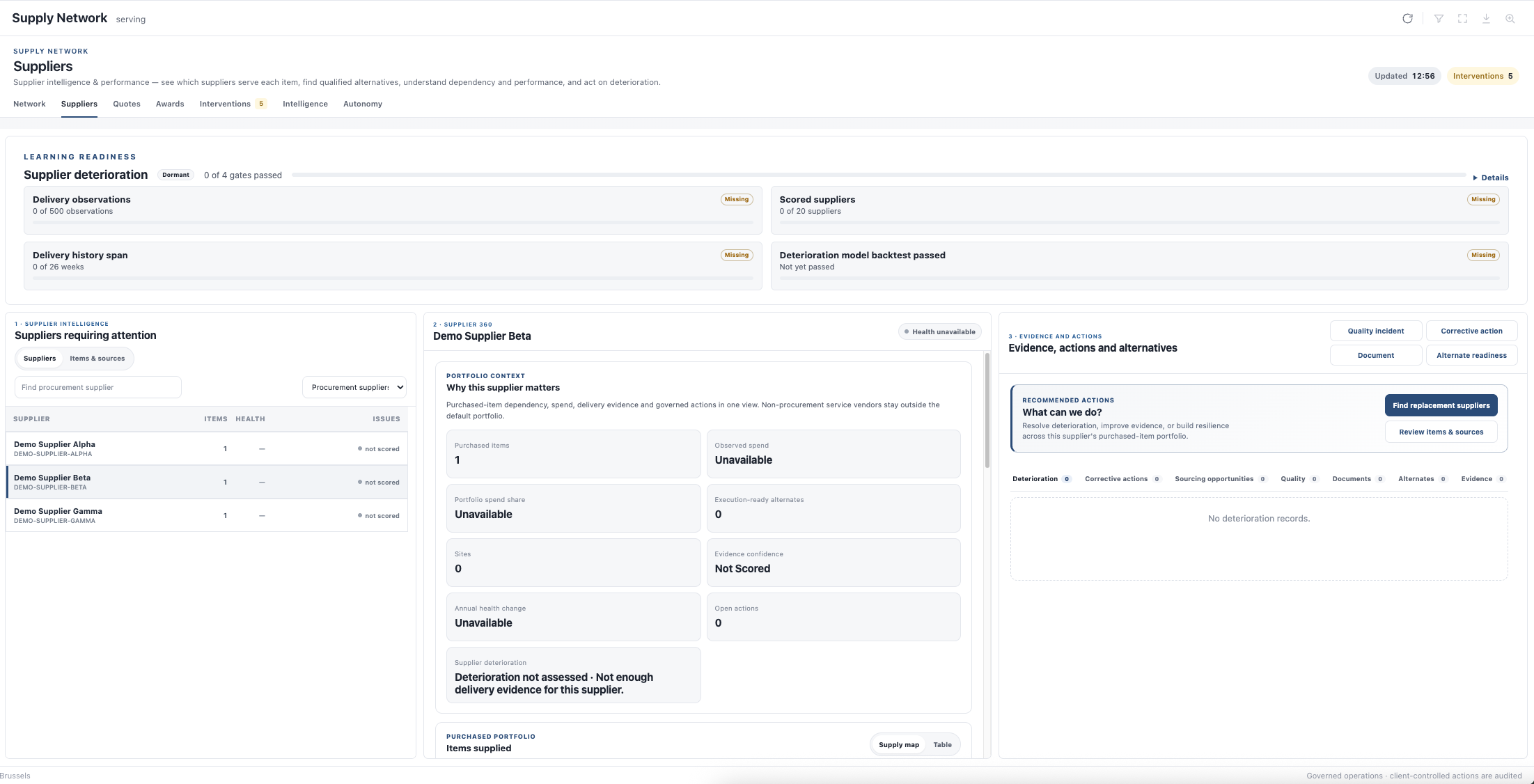Open the Autonomy tab
This screenshot has height=784, width=1534.
[363, 104]
